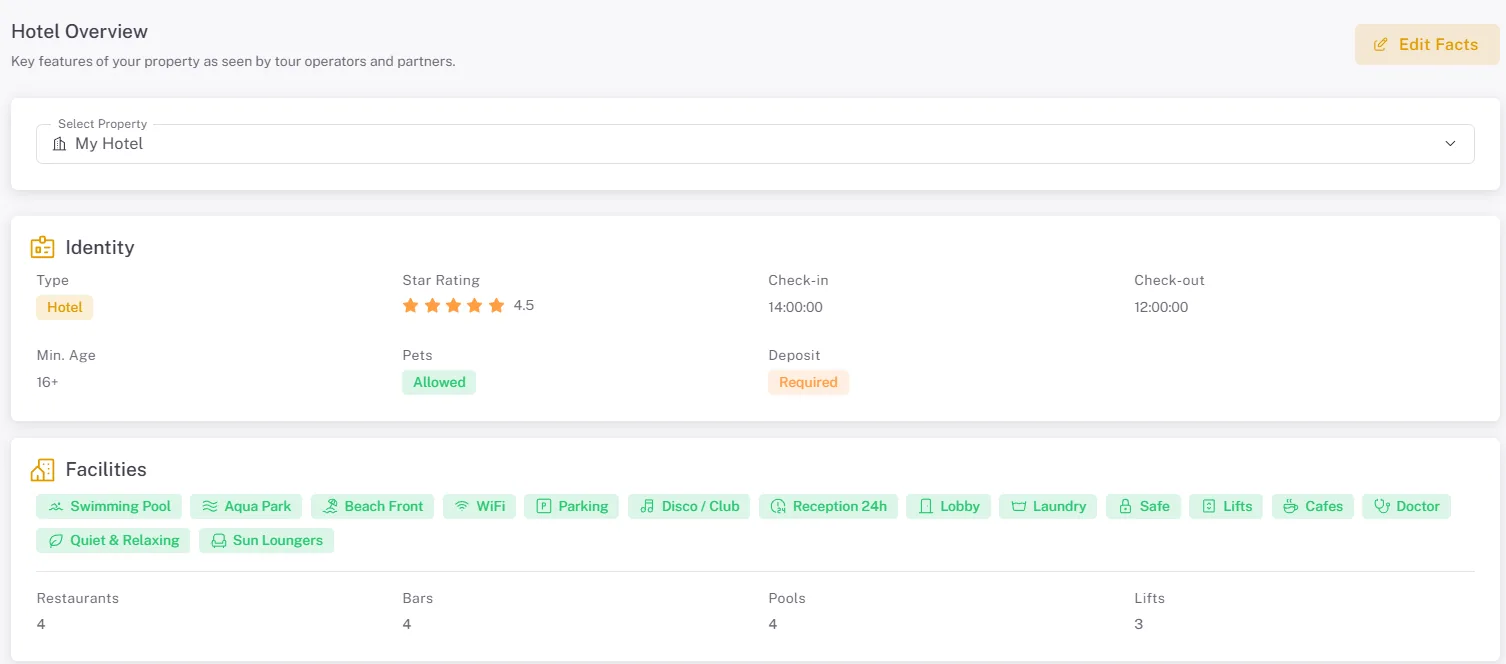Click the Aqua Park waves icon

click(x=210, y=507)
